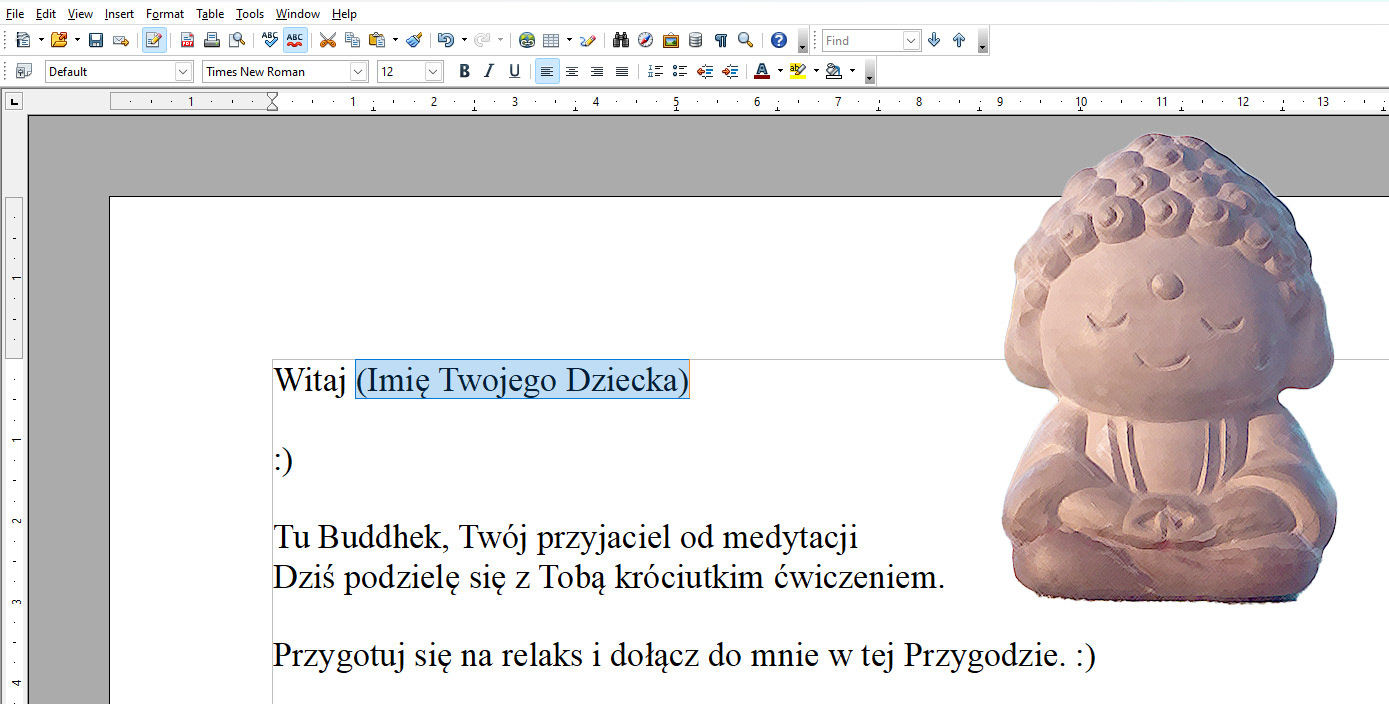This screenshot has height=704, width=1389.
Task: Toggle italic formatting
Action: 489,71
